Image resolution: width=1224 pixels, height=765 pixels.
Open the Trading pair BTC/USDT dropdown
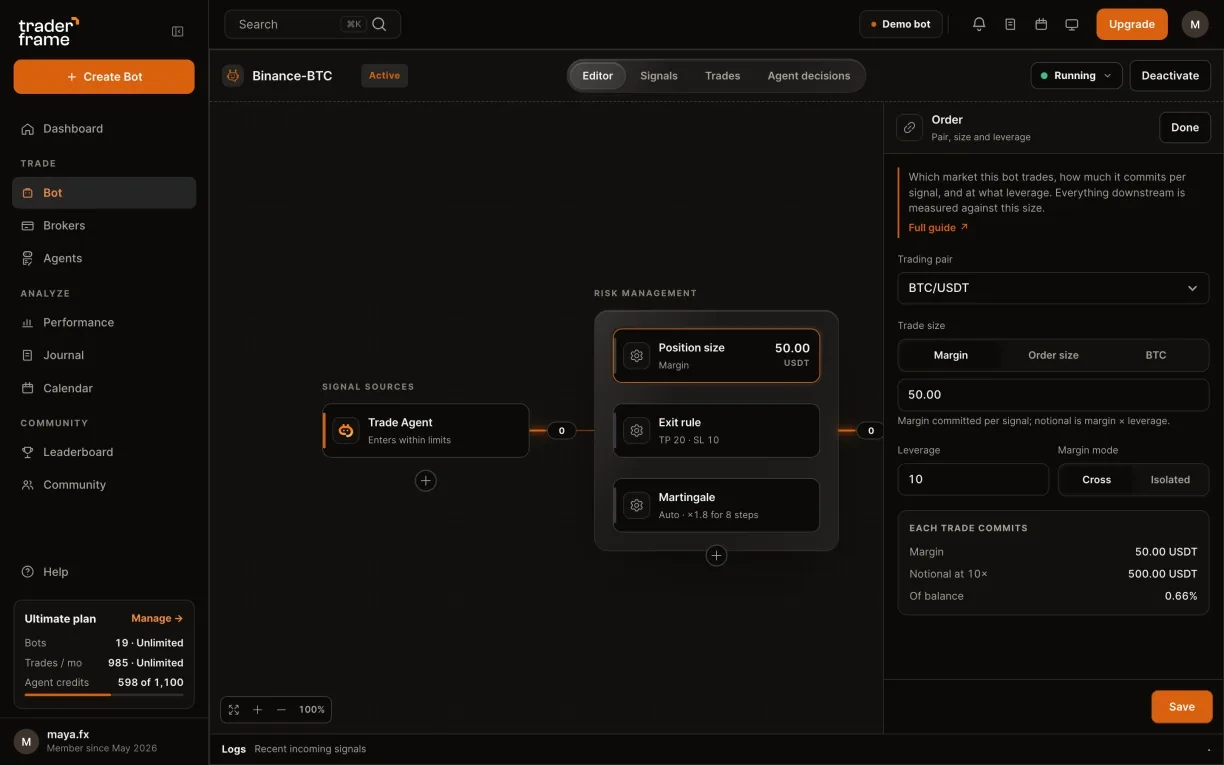(1053, 288)
